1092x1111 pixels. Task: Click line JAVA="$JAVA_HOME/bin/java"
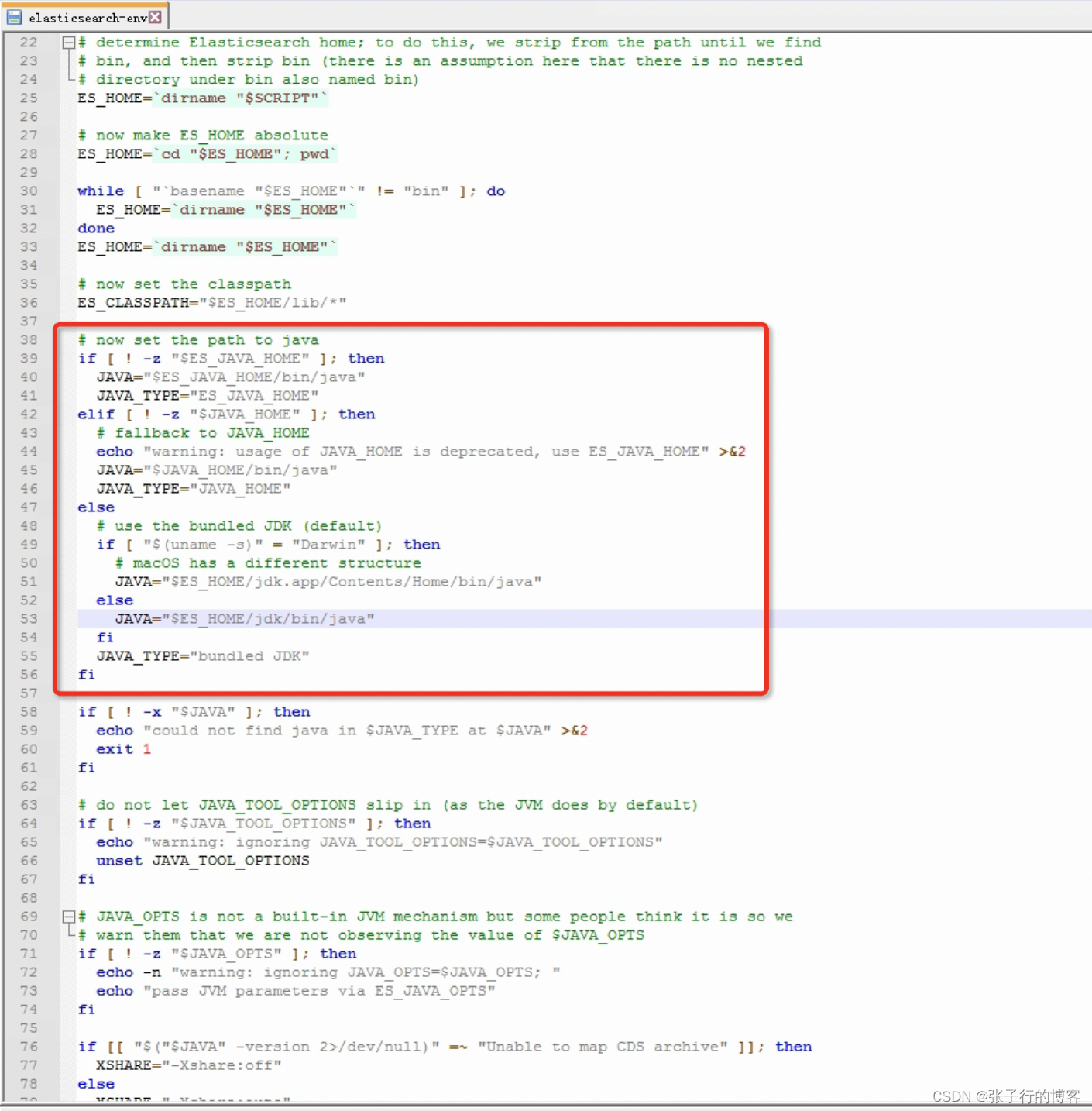tap(217, 470)
